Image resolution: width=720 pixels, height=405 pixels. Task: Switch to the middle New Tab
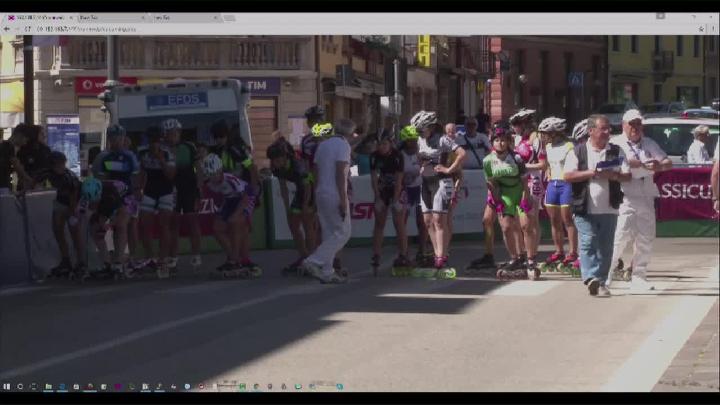[105, 17]
